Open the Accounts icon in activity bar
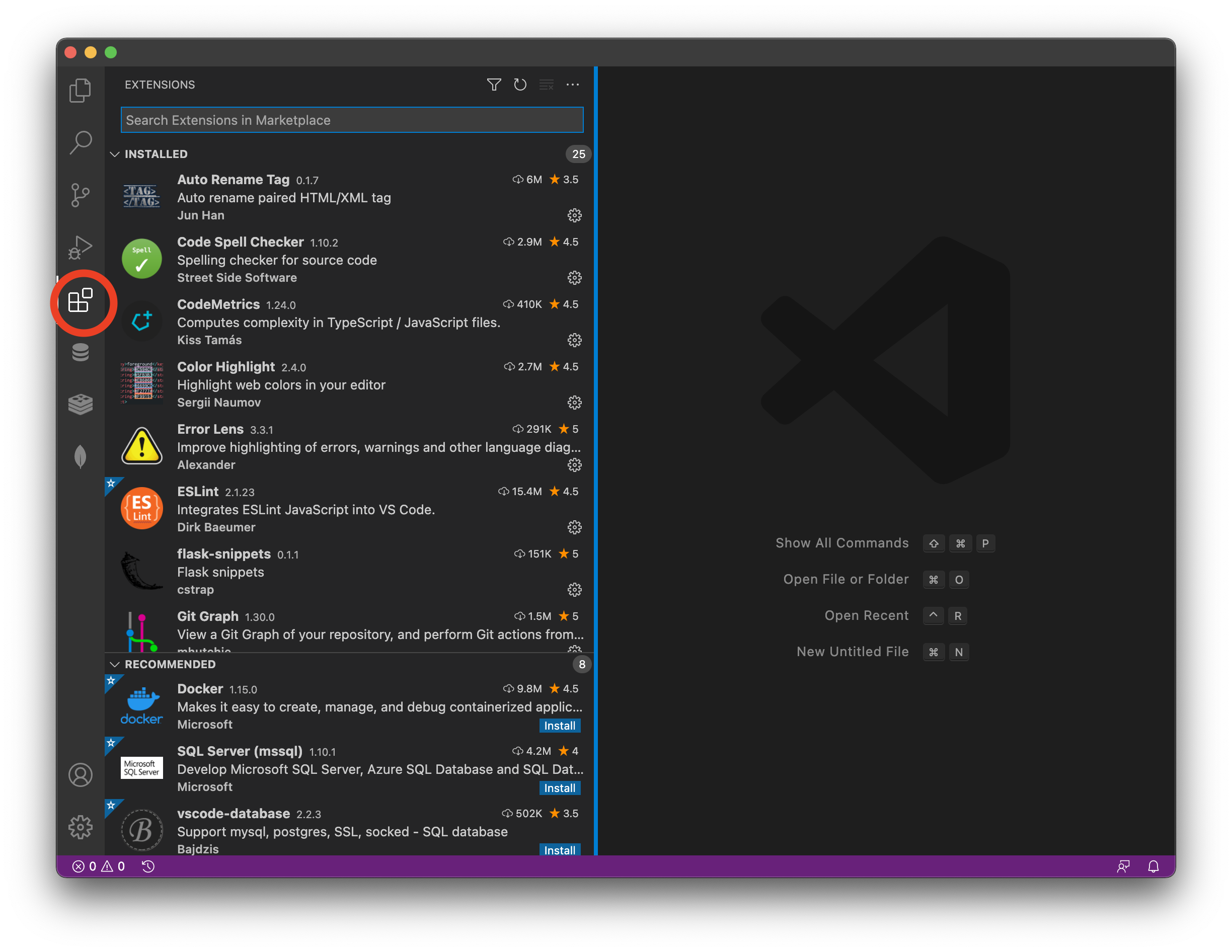The image size is (1232, 952). pos(80,774)
